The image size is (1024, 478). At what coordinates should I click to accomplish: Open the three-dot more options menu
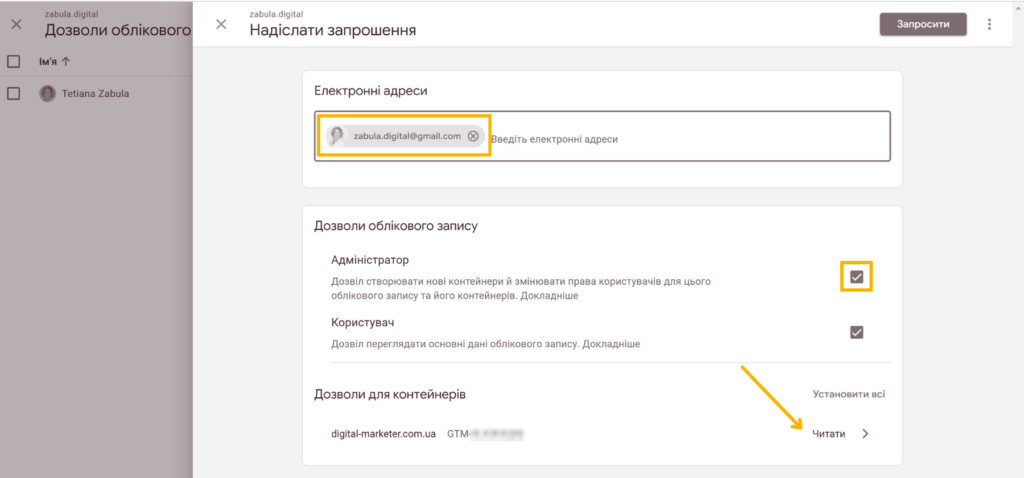989,24
